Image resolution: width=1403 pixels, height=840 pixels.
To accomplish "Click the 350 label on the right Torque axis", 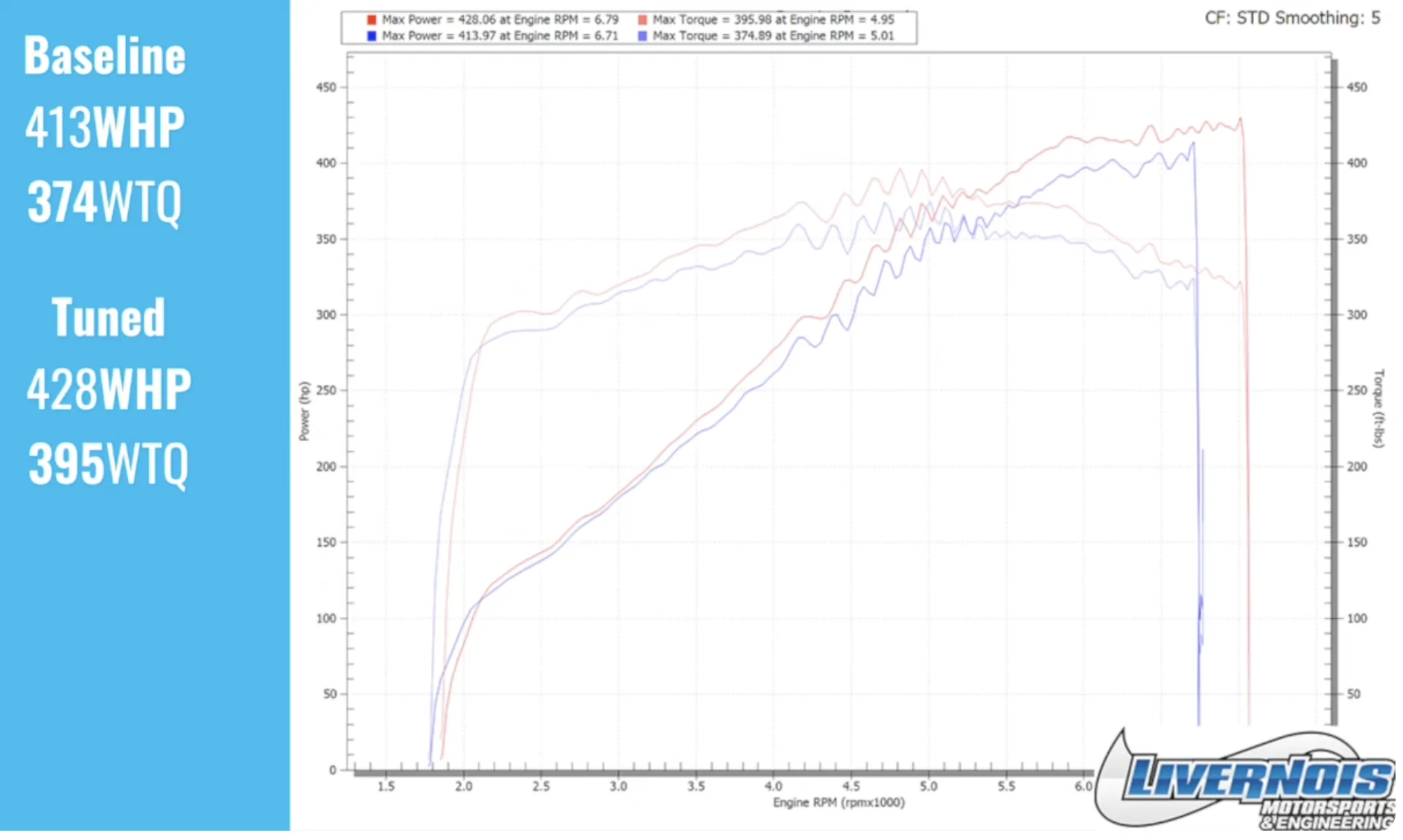I will (x=1357, y=239).
